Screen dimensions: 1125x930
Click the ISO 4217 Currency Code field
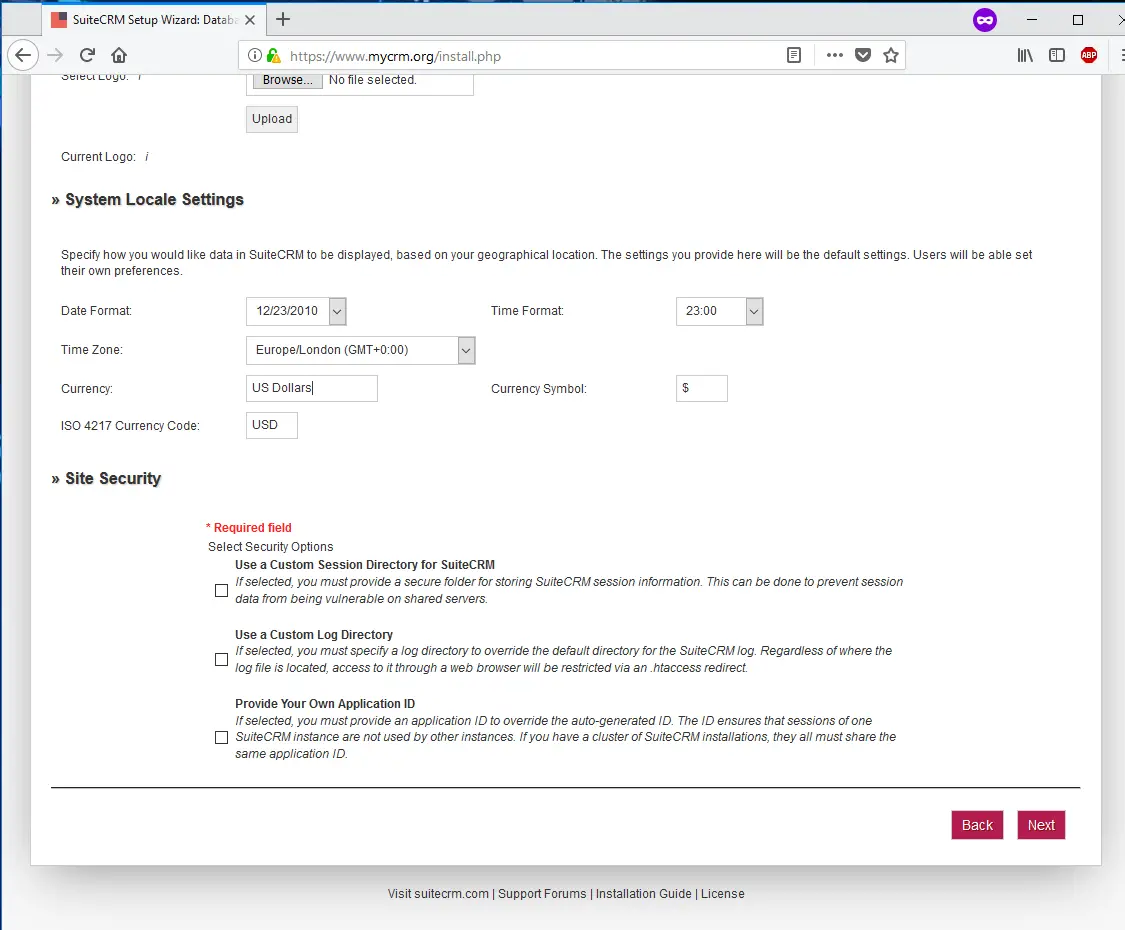[x=272, y=425]
